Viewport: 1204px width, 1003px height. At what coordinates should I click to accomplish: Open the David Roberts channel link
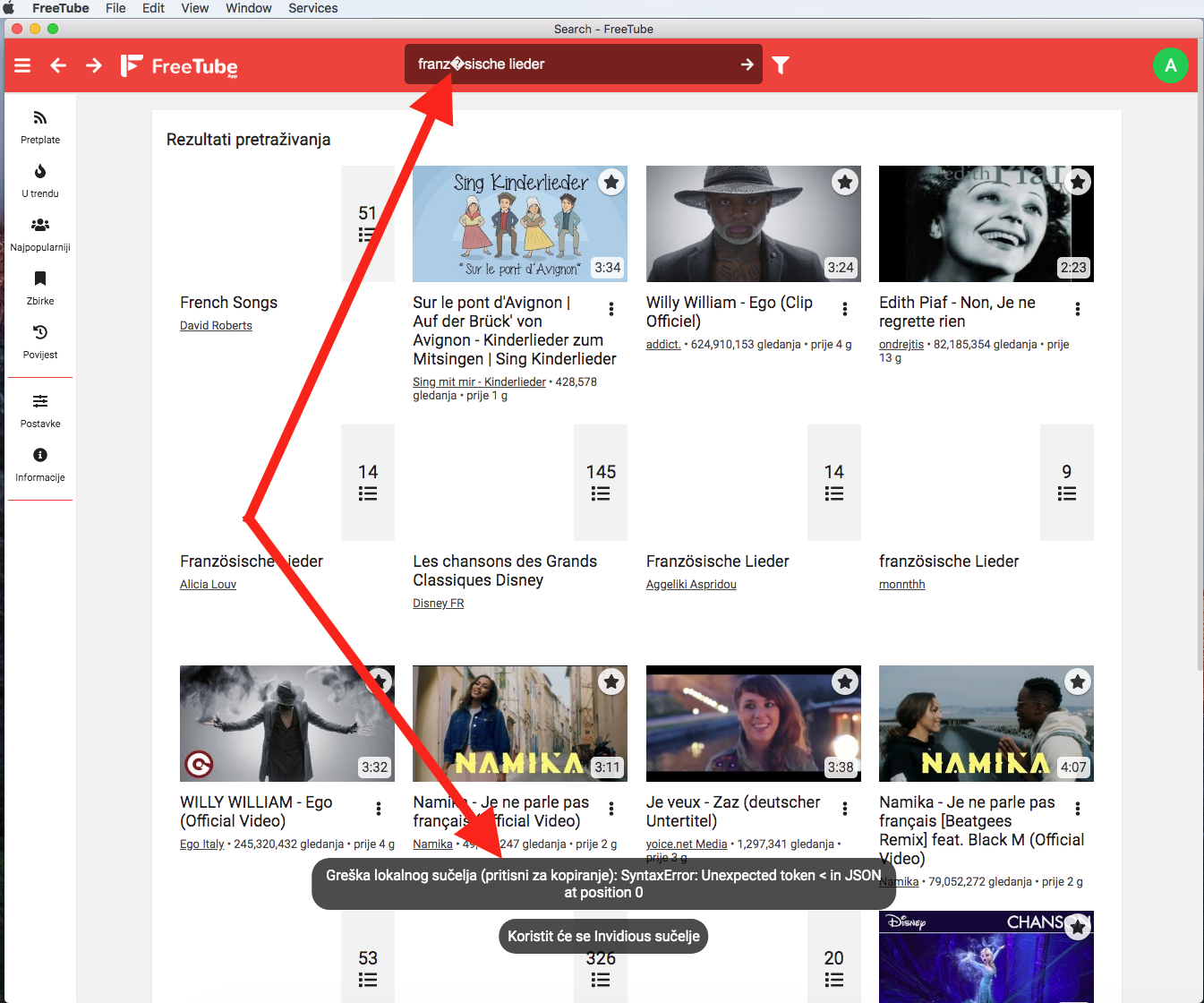(x=215, y=325)
